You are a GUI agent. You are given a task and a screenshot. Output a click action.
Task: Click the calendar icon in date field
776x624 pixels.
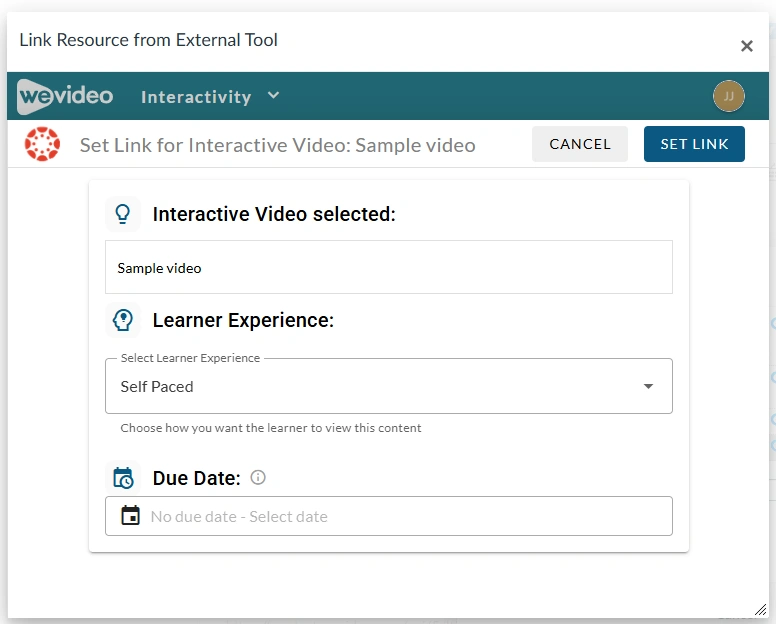(x=131, y=516)
